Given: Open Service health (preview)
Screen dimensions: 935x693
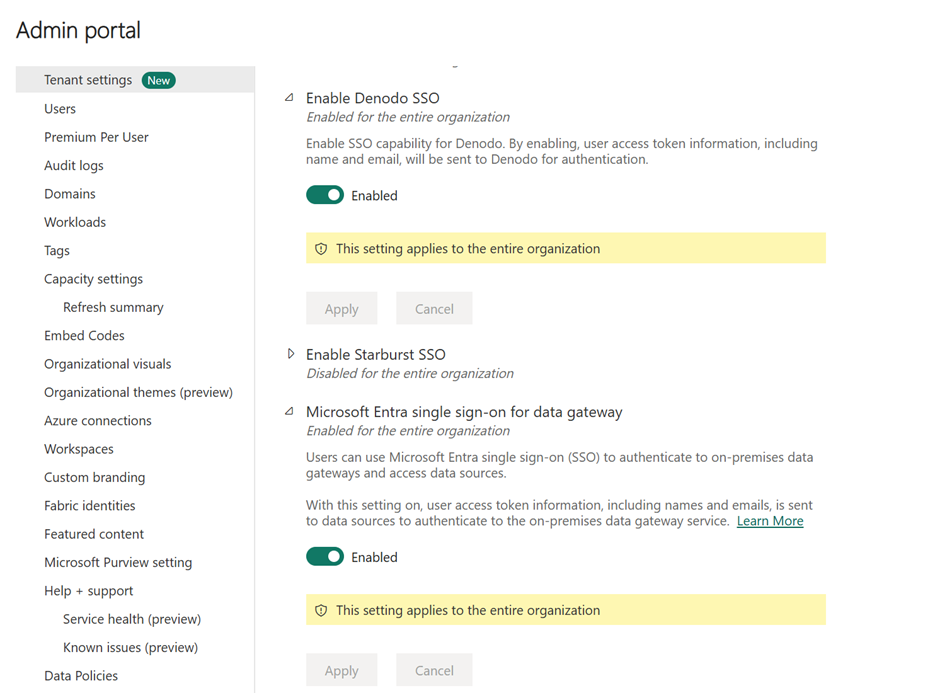Looking at the screenshot, I should (132, 618).
